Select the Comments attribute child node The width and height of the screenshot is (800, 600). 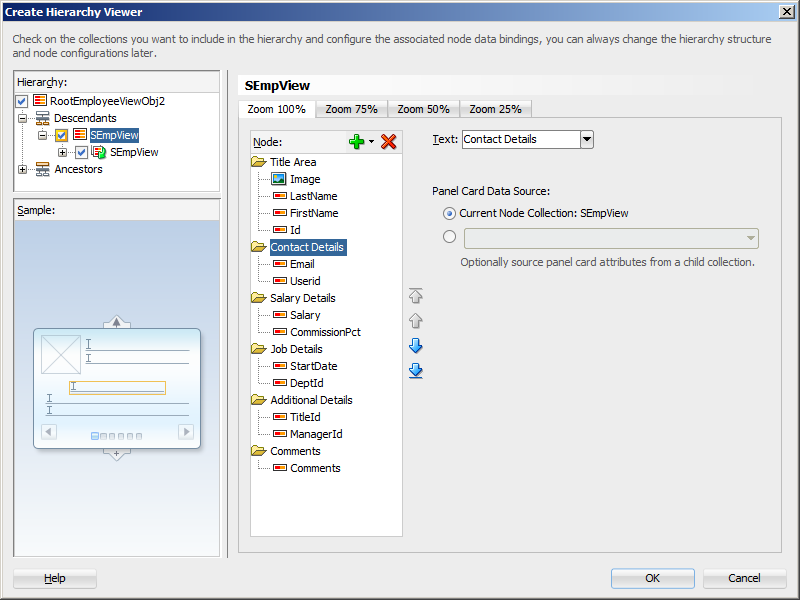[315, 468]
